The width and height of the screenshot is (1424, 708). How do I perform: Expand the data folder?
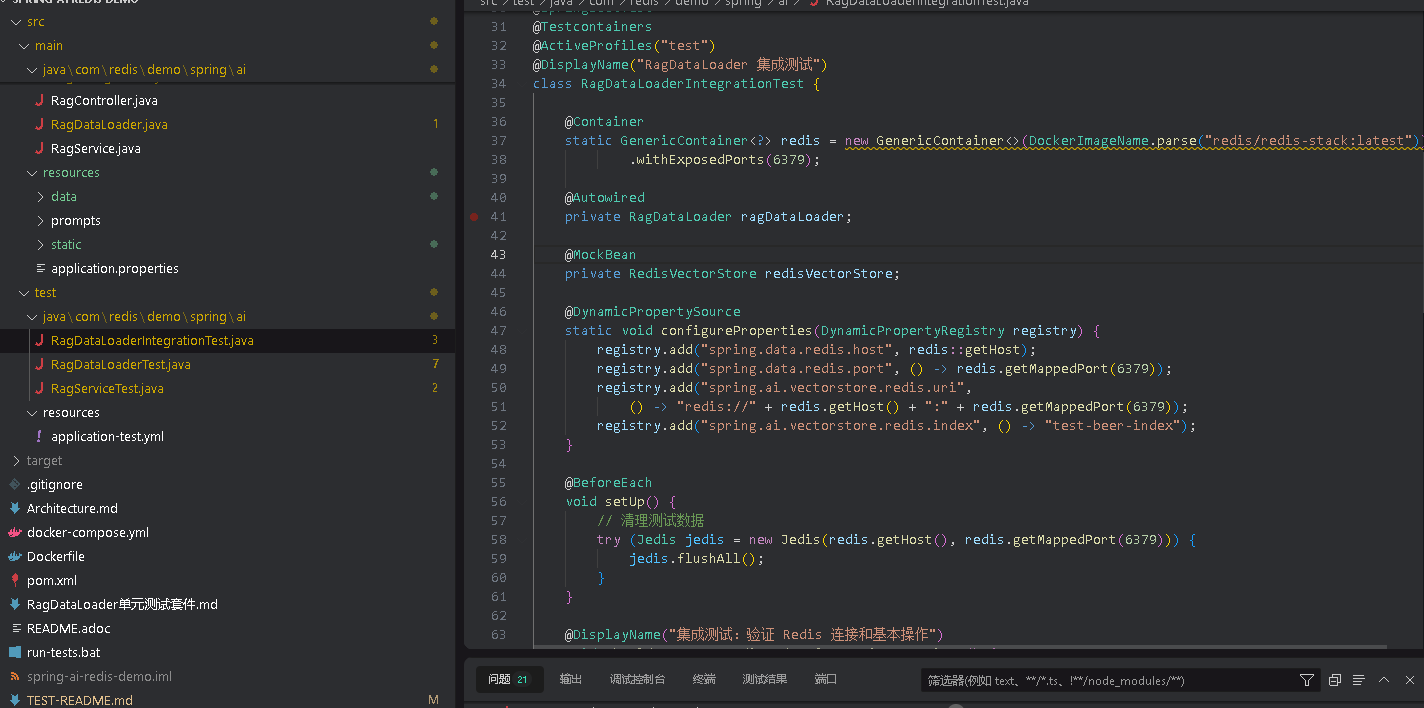coord(63,197)
